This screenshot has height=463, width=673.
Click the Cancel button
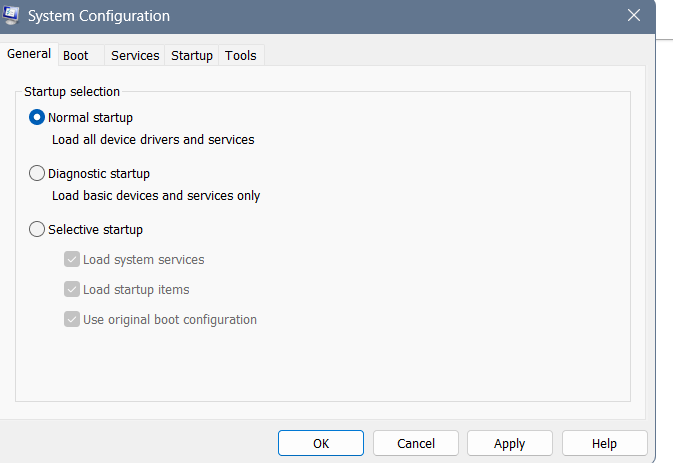(x=416, y=443)
